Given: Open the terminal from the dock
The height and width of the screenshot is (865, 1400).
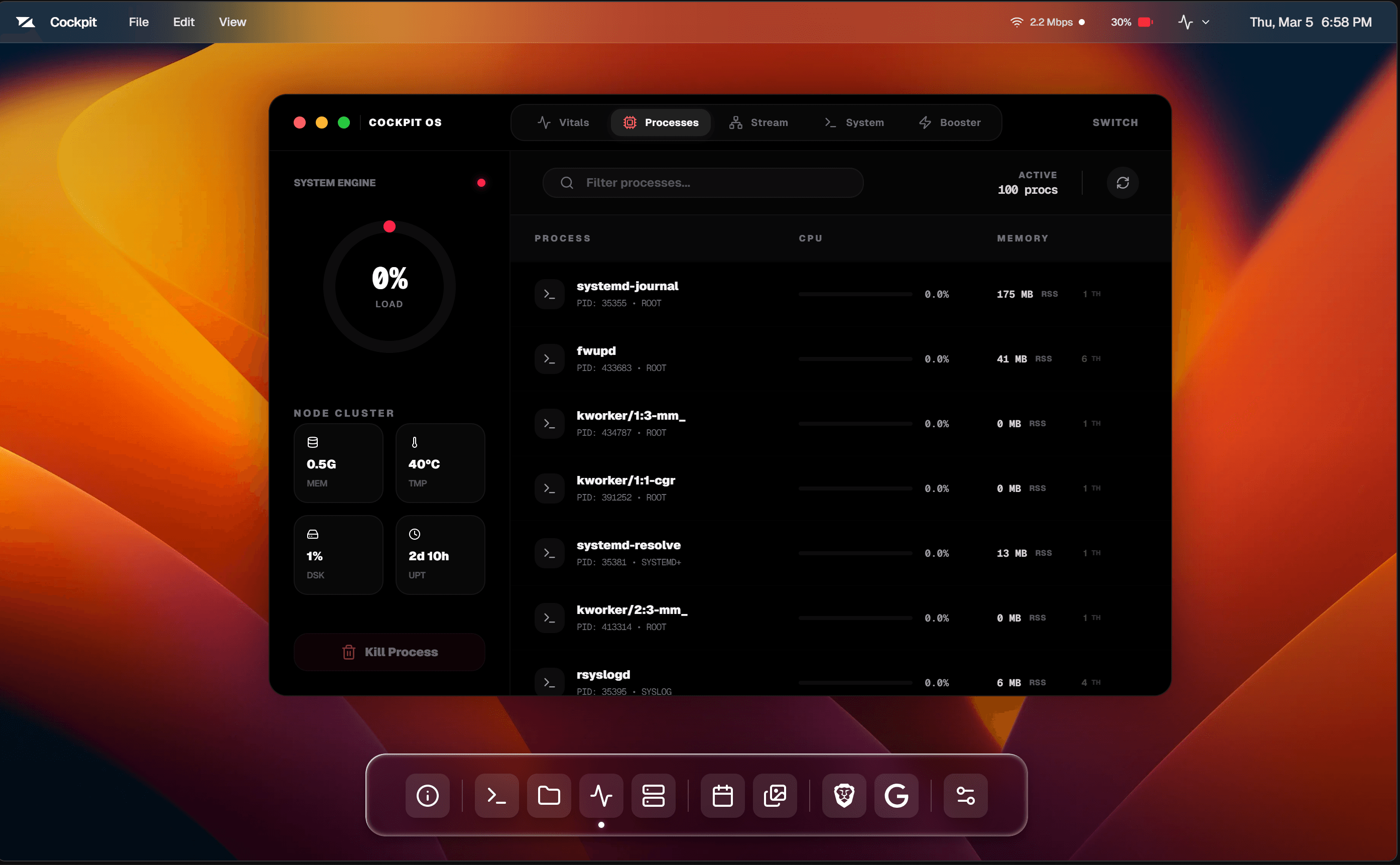Looking at the screenshot, I should [x=496, y=795].
